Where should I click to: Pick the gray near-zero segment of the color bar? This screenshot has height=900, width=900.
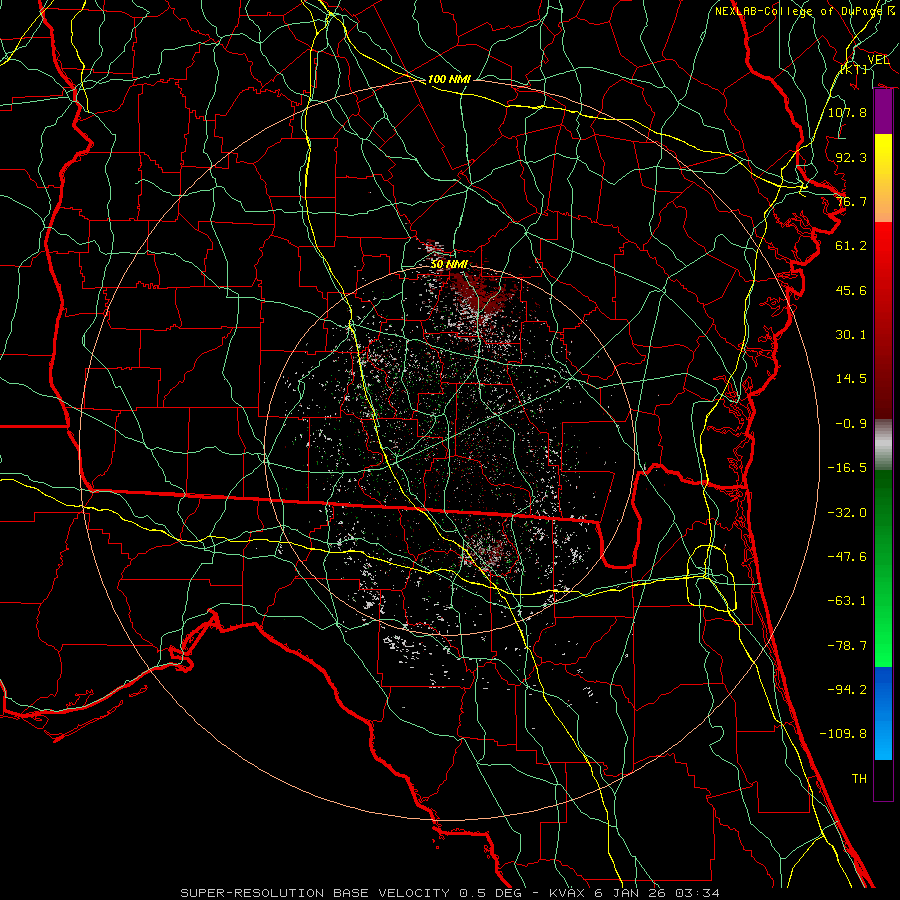(883, 445)
